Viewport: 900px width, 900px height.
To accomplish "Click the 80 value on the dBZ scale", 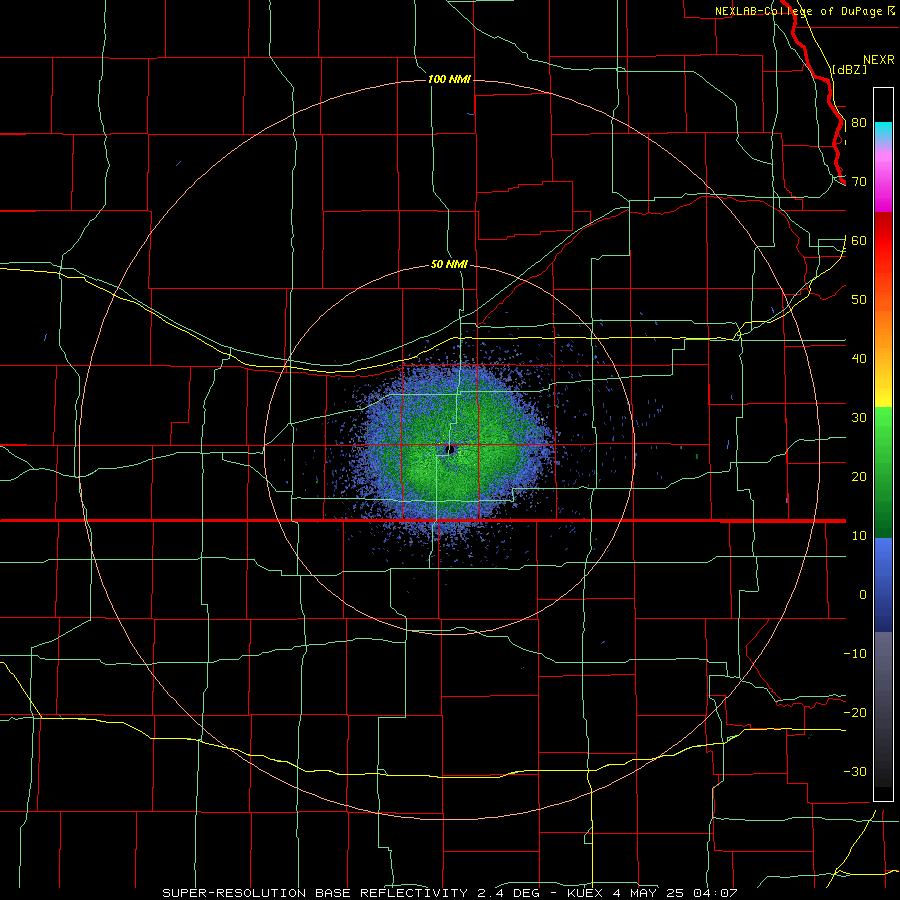I will 859,123.
